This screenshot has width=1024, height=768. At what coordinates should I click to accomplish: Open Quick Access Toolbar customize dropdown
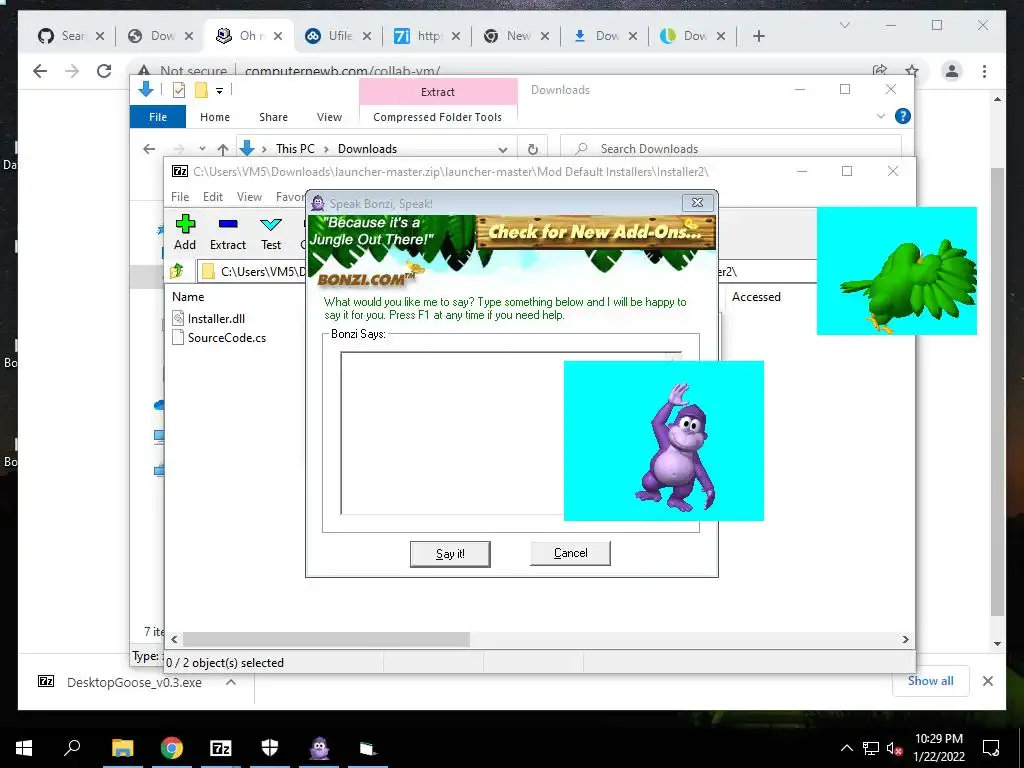219,91
